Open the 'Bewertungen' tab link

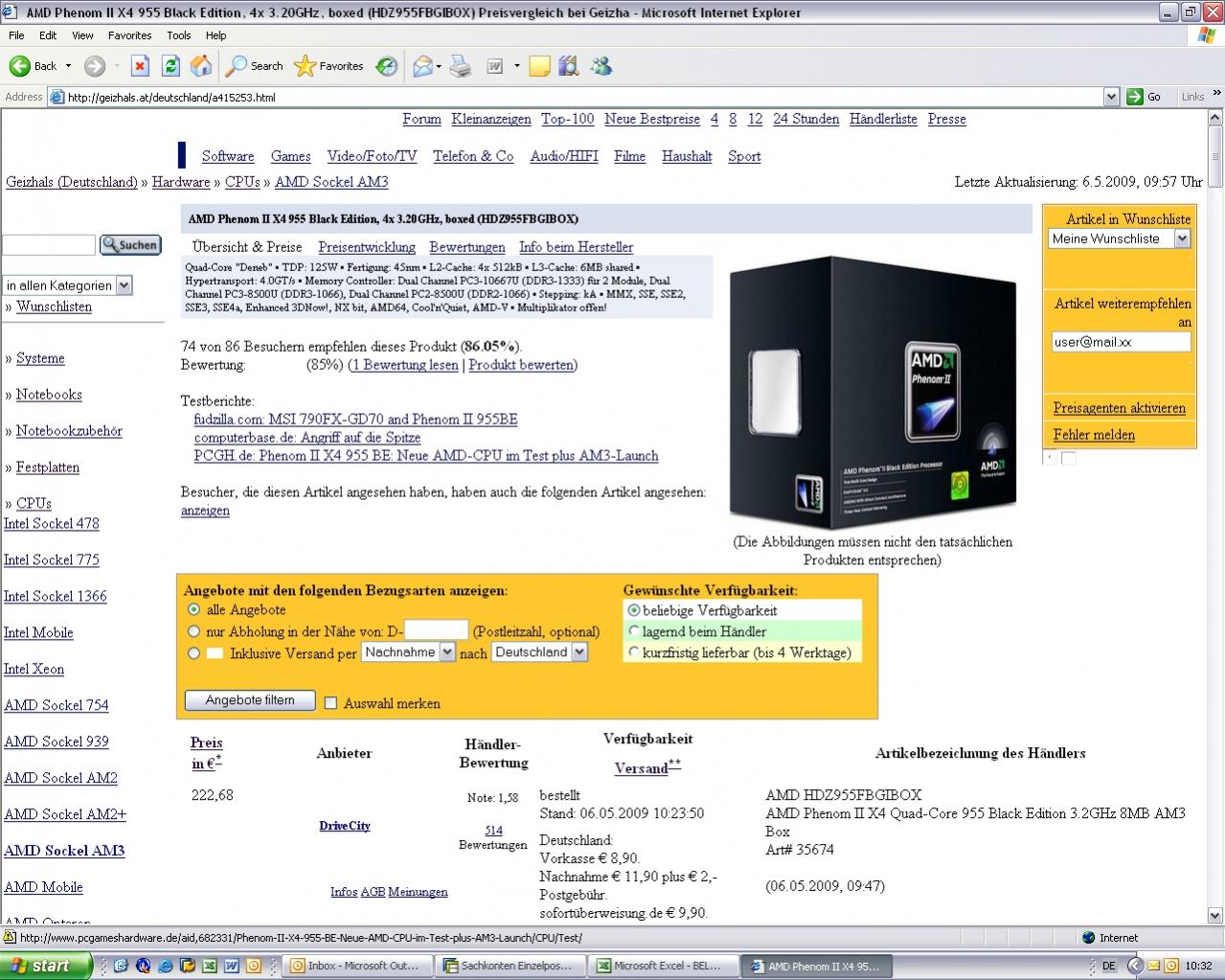[x=467, y=247]
